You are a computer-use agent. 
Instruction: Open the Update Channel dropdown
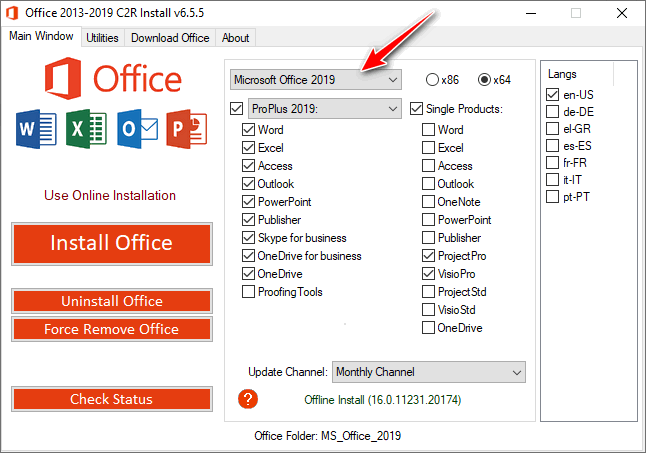[428, 372]
